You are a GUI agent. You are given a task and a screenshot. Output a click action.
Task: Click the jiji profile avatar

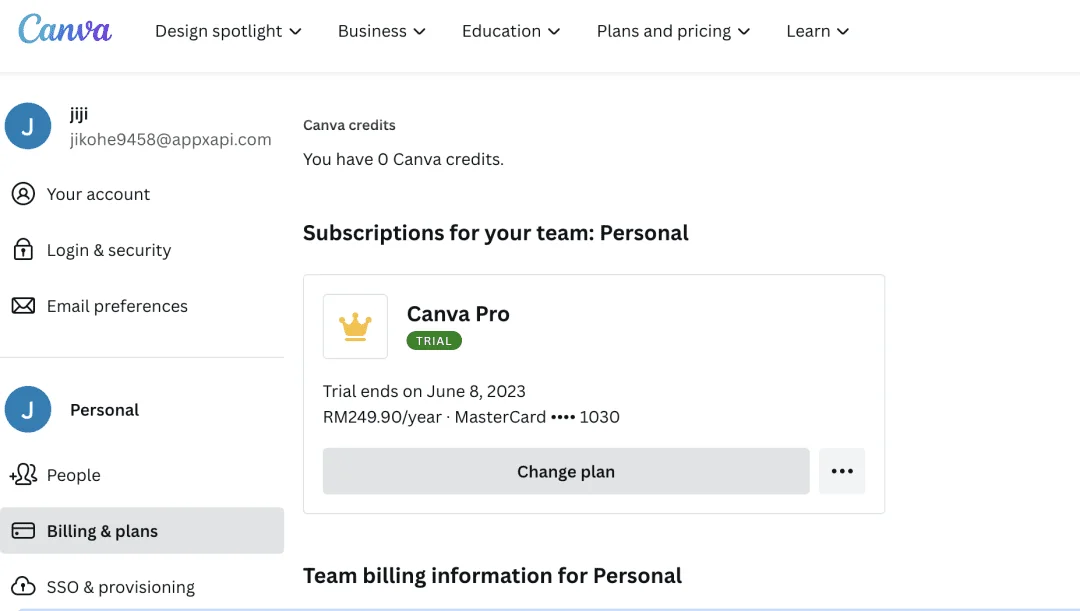(x=28, y=126)
